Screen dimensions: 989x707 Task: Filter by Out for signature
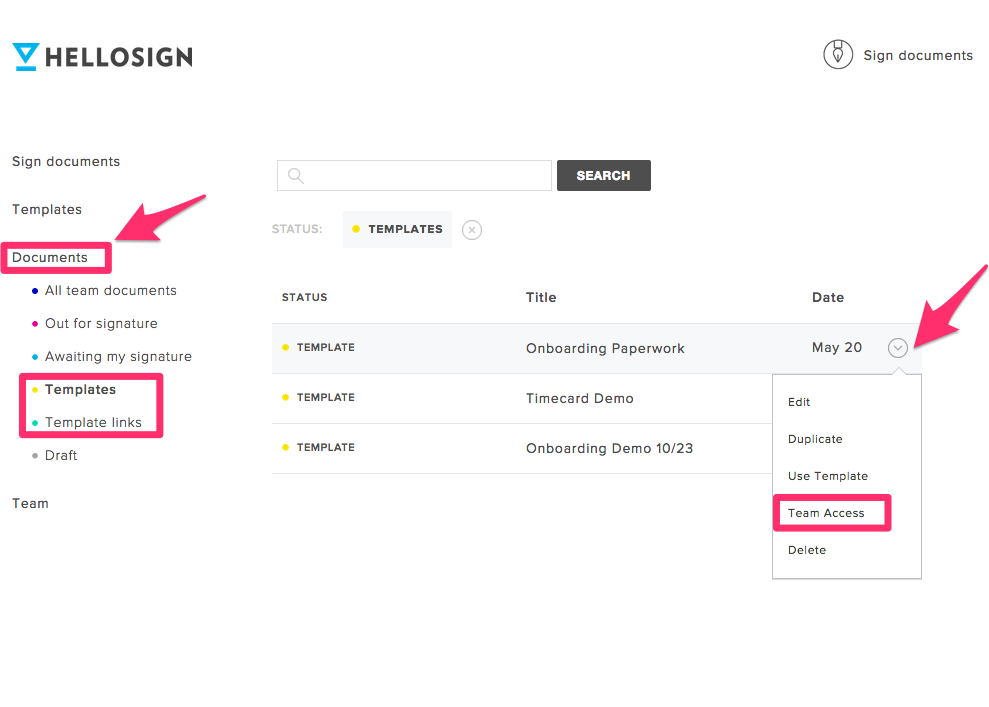pyautogui.click(x=101, y=324)
